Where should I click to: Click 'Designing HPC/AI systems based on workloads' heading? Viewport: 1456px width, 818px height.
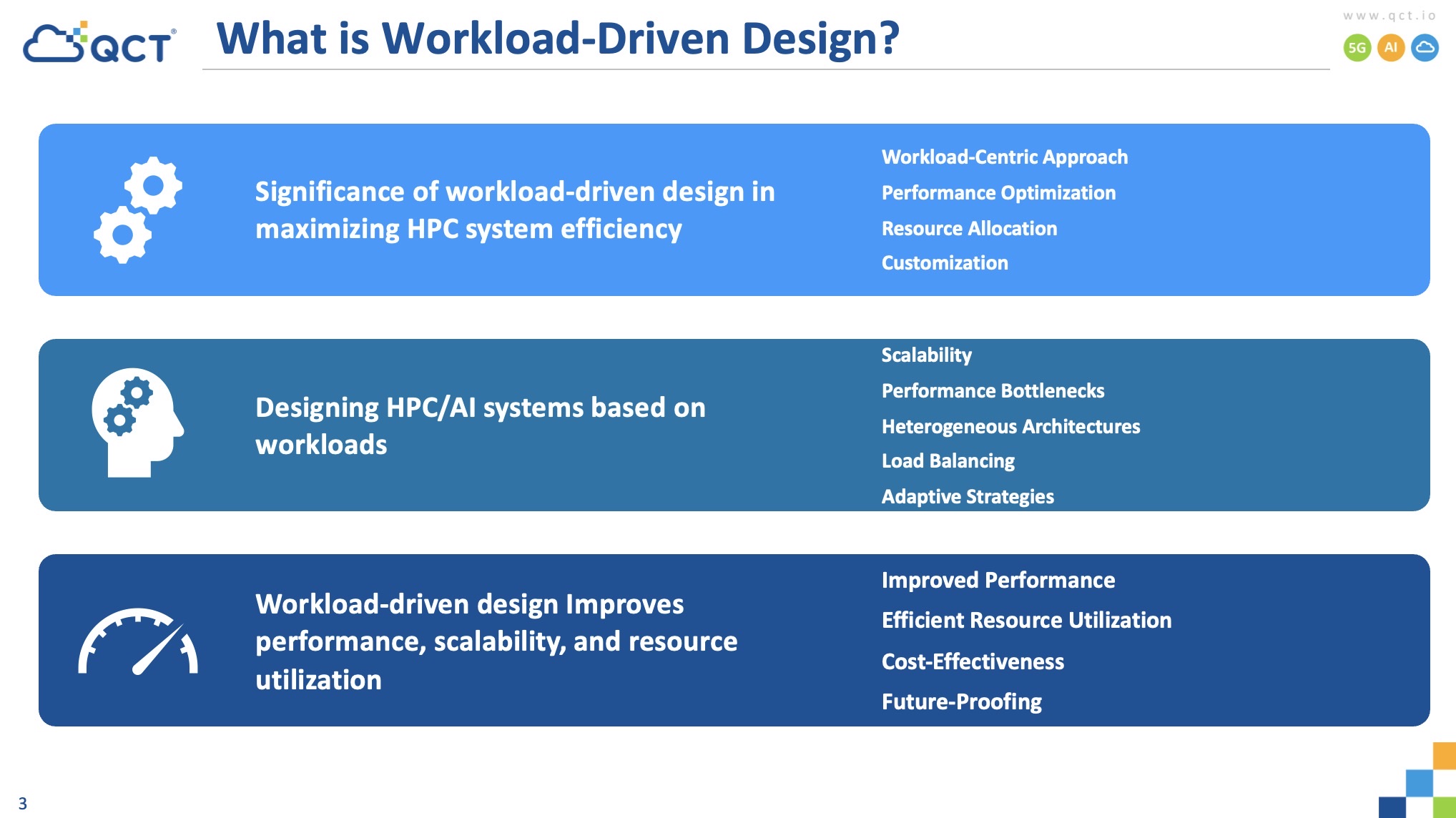pos(480,425)
